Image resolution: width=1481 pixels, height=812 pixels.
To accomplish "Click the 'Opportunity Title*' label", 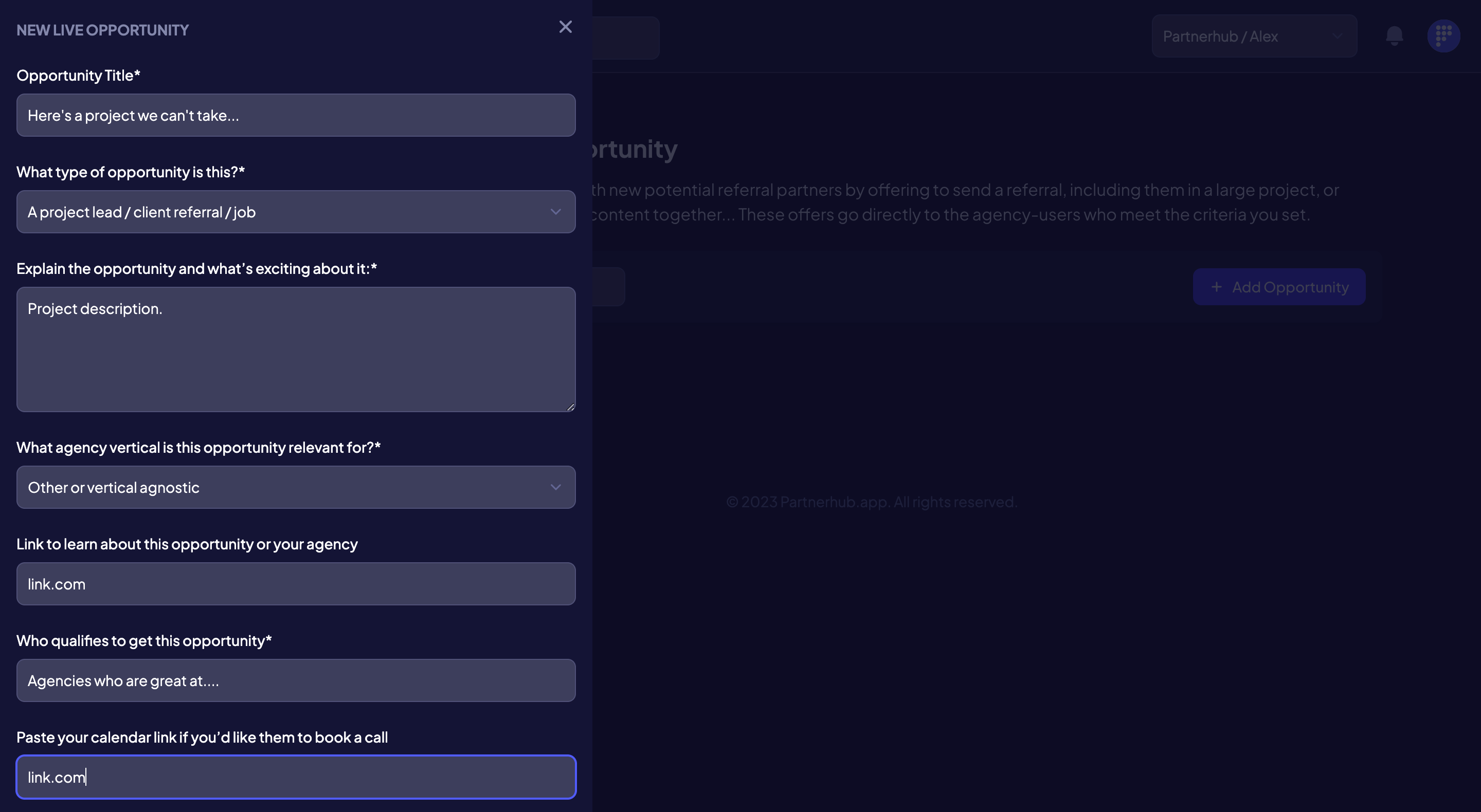I will point(78,75).
